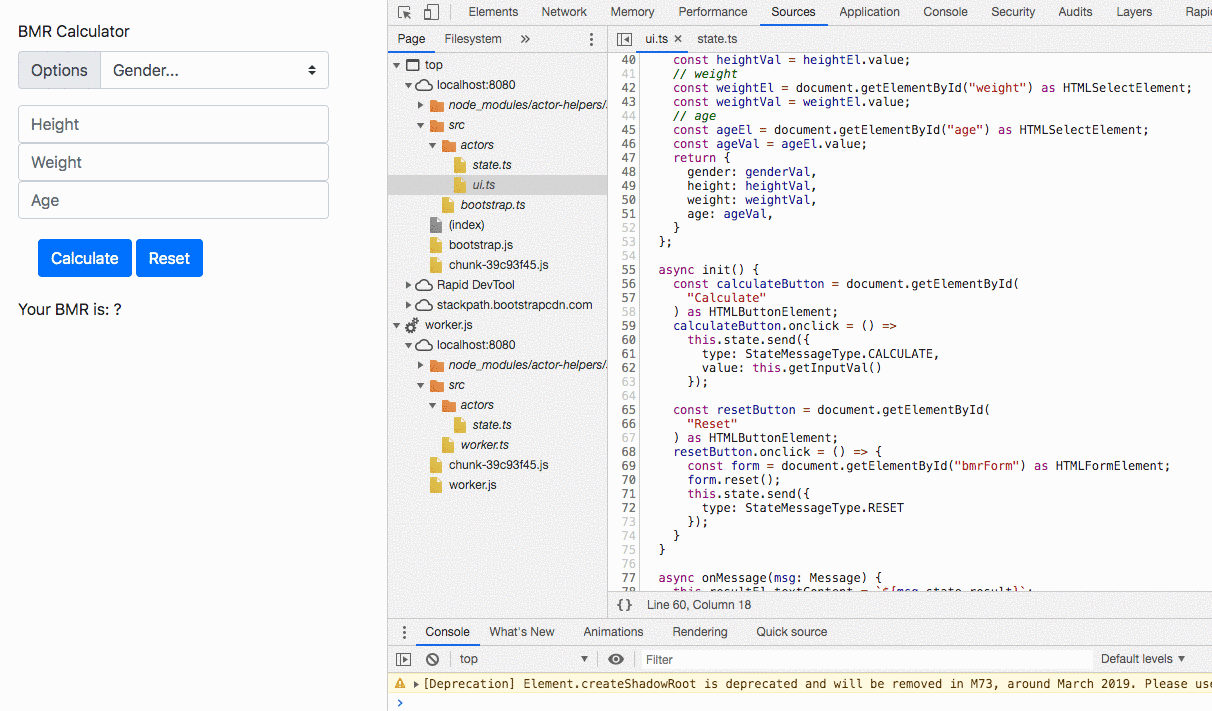Close the ui.ts editor tab

[678, 39]
